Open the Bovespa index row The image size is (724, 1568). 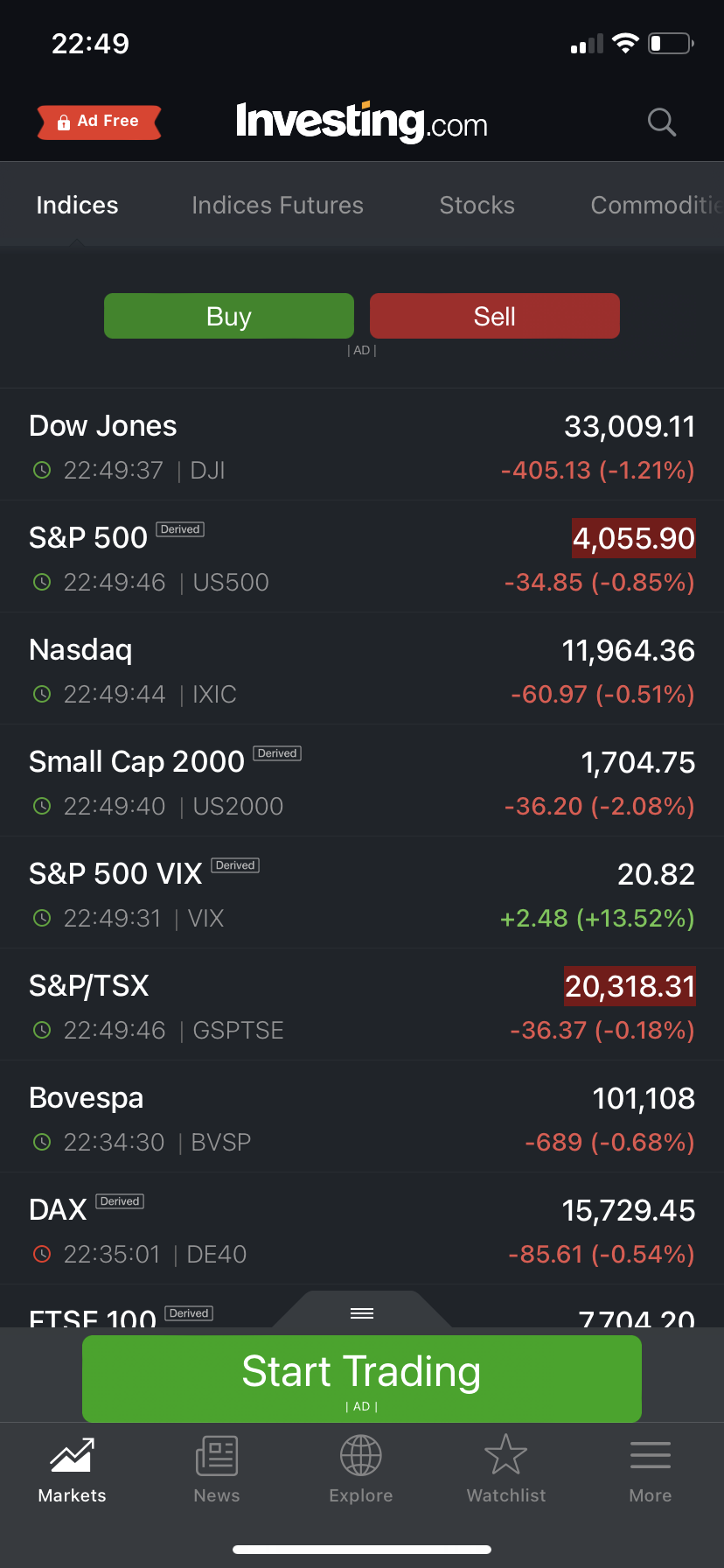[x=362, y=1117]
